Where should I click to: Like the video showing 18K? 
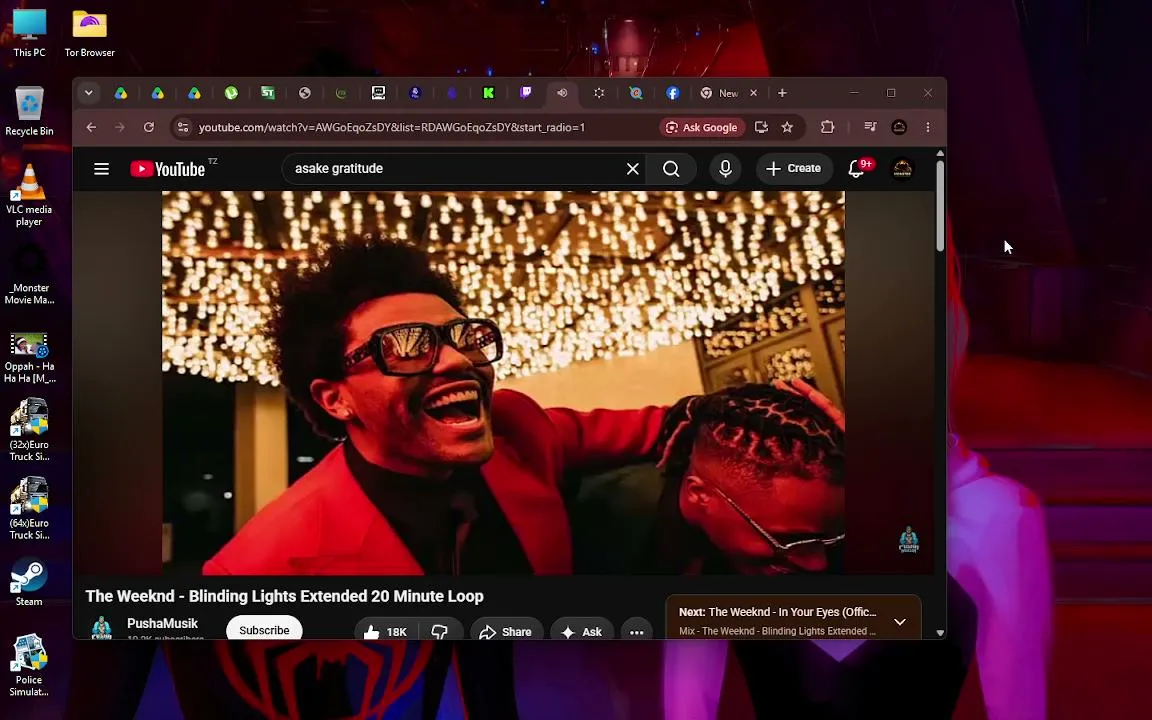tap(386, 632)
